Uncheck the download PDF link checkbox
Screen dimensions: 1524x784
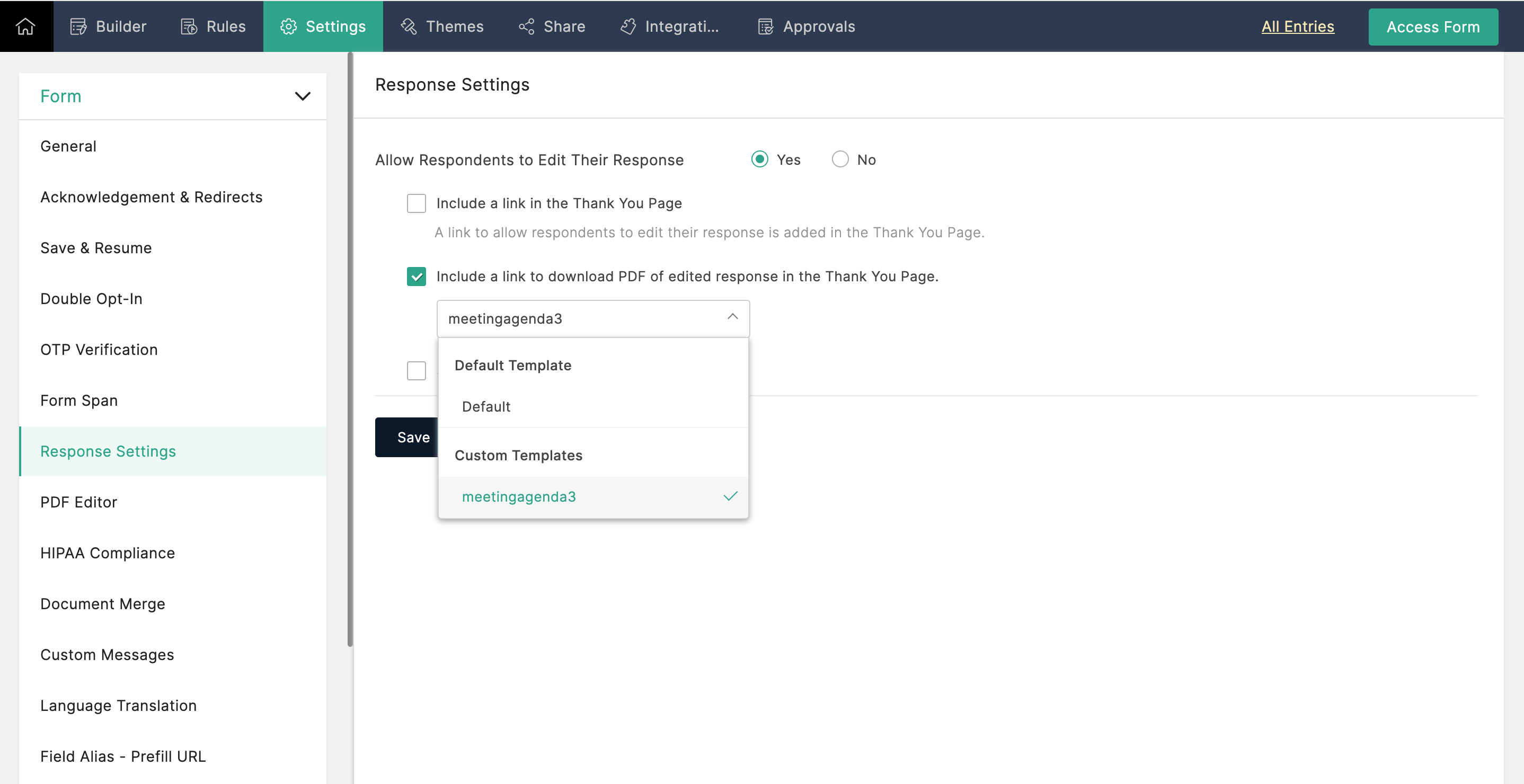[x=416, y=277]
